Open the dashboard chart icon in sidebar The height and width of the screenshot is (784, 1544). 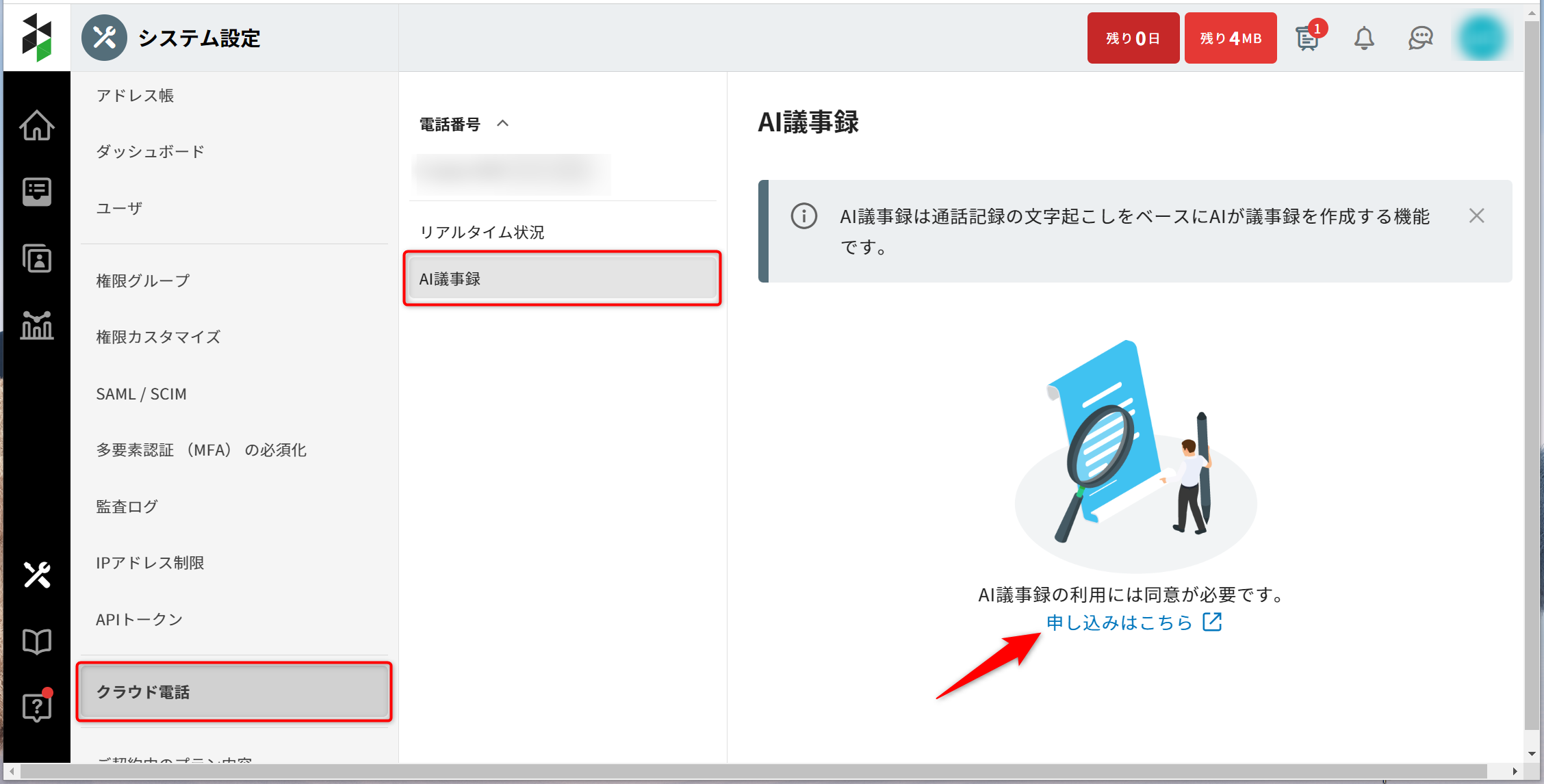[x=36, y=325]
